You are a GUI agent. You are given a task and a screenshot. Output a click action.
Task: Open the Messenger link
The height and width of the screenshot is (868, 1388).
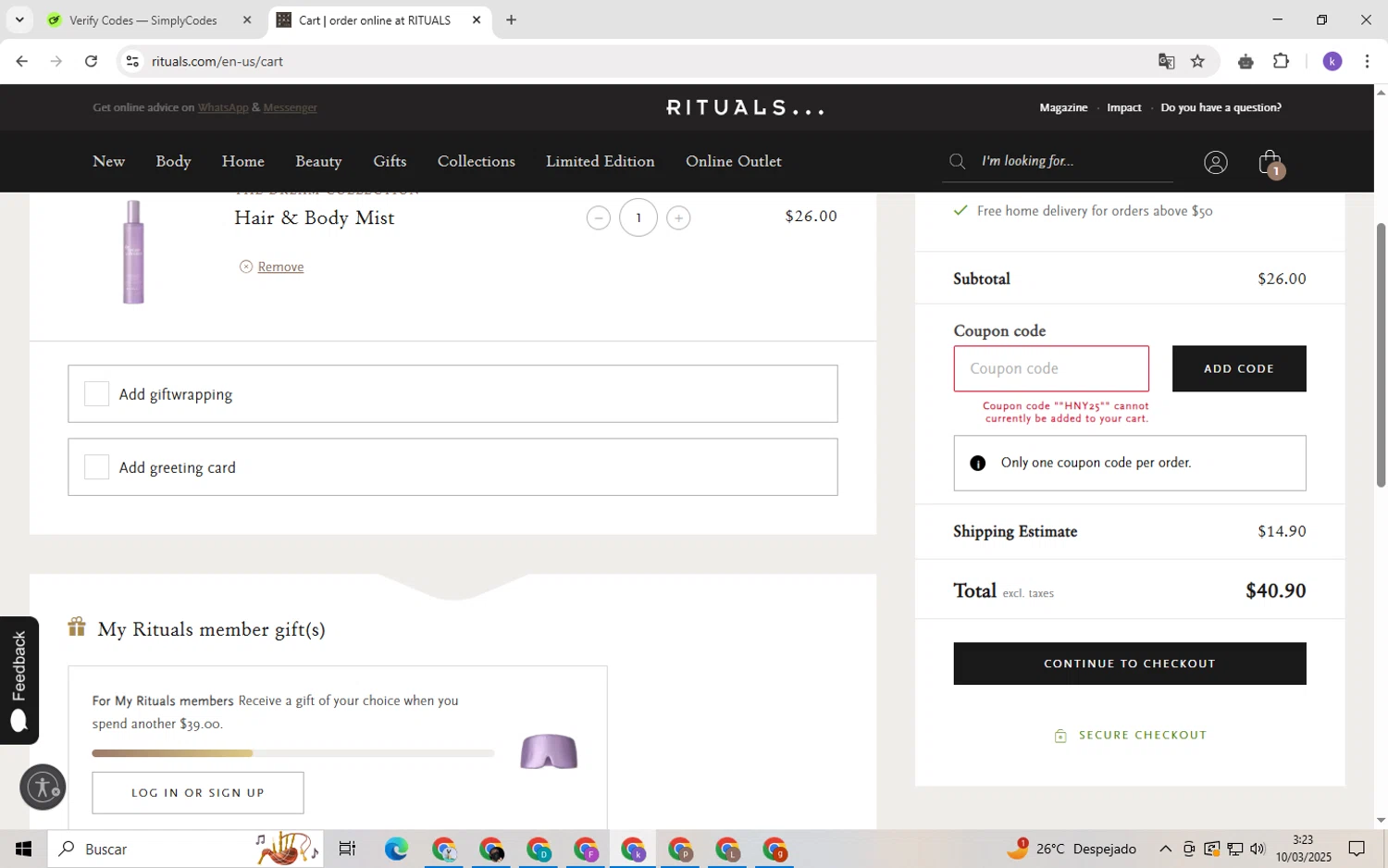point(290,107)
